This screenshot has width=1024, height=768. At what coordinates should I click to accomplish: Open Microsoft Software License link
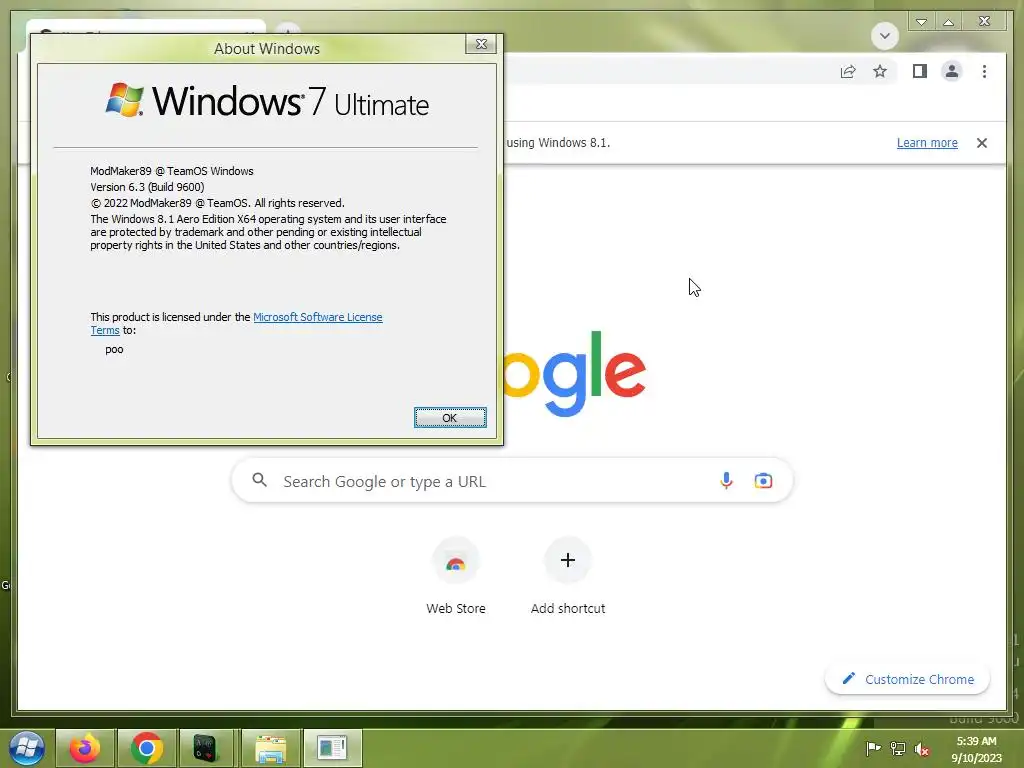click(x=317, y=317)
